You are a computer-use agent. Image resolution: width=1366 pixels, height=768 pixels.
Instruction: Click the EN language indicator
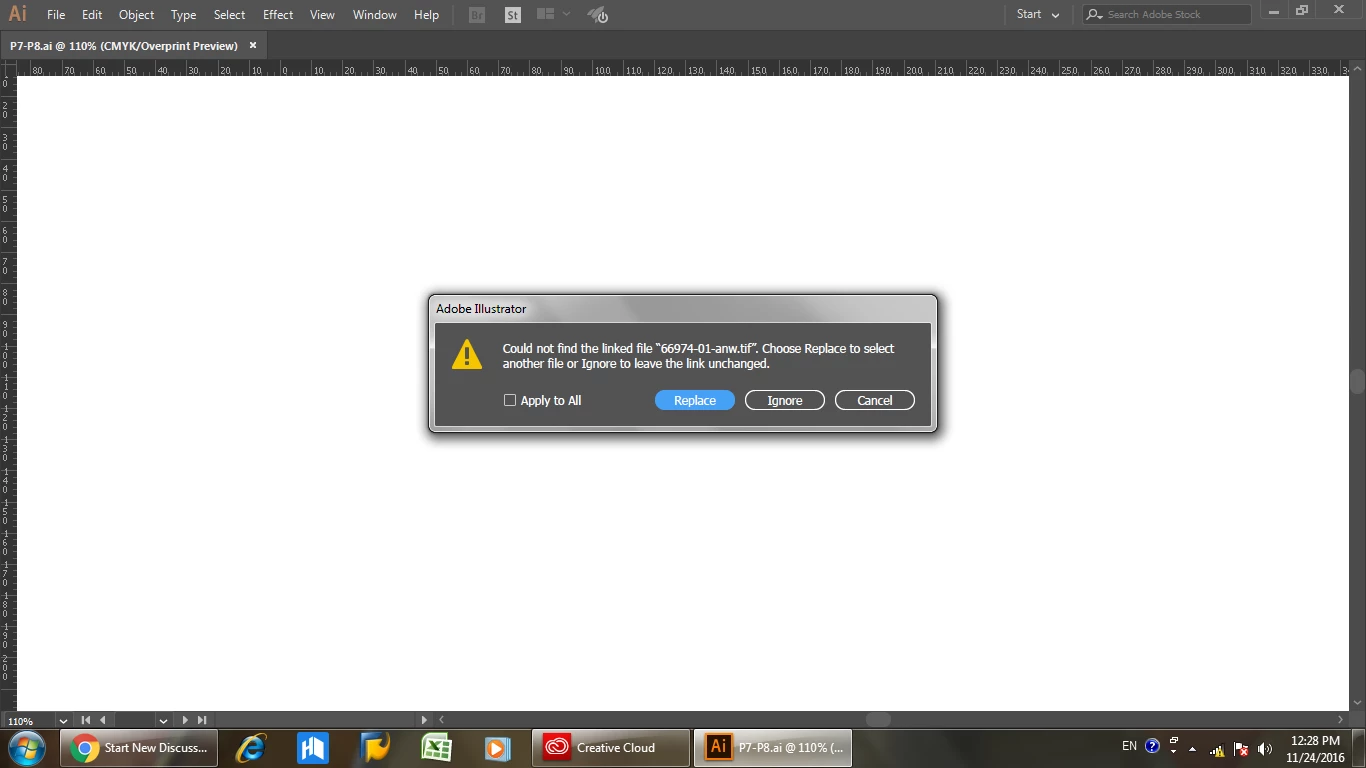1129,746
